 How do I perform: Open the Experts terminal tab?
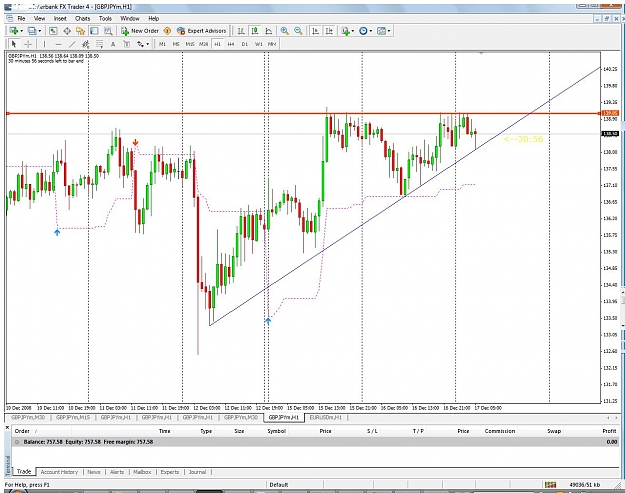(x=169, y=472)
